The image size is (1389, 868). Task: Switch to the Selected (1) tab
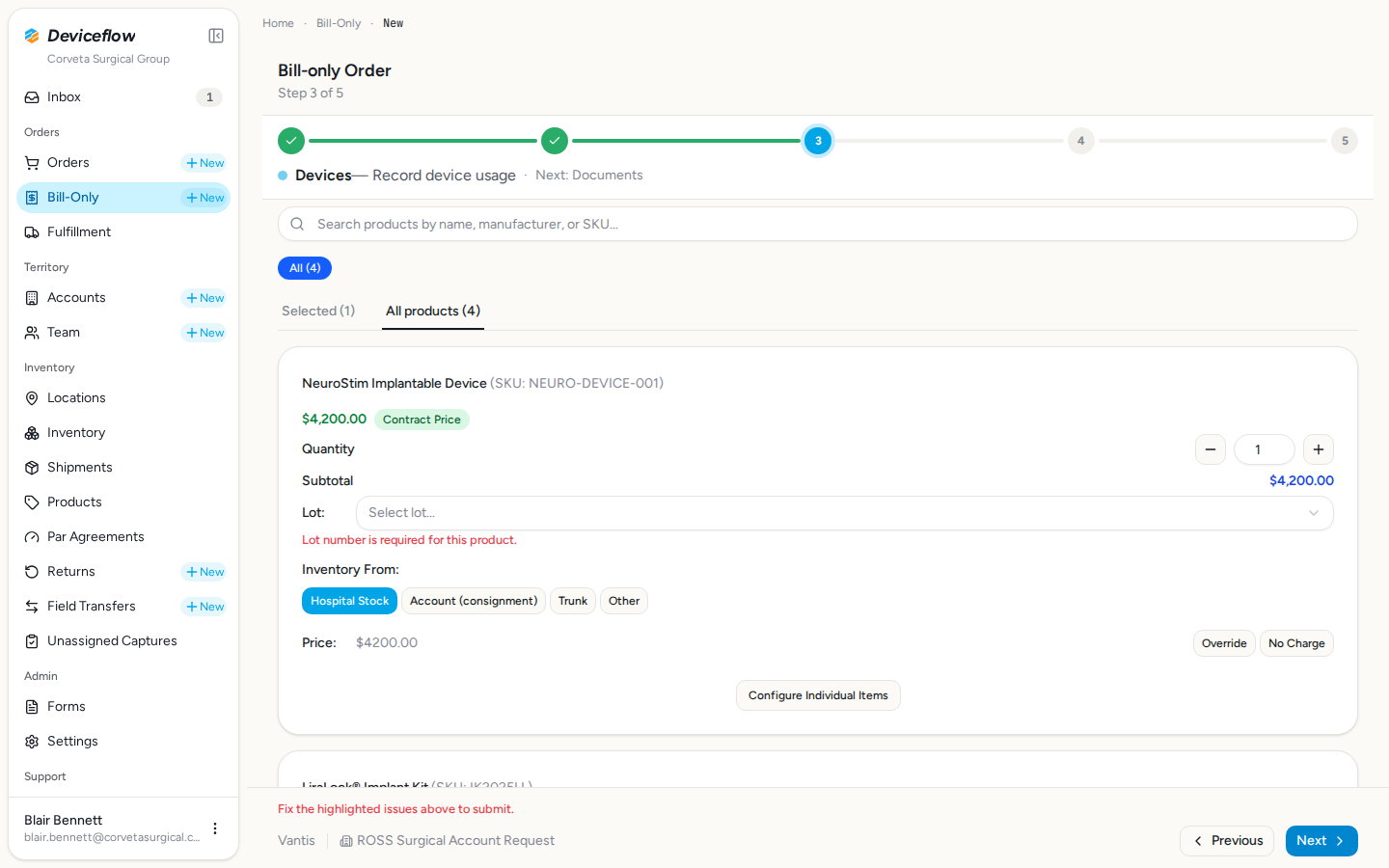tap(318, 311)
